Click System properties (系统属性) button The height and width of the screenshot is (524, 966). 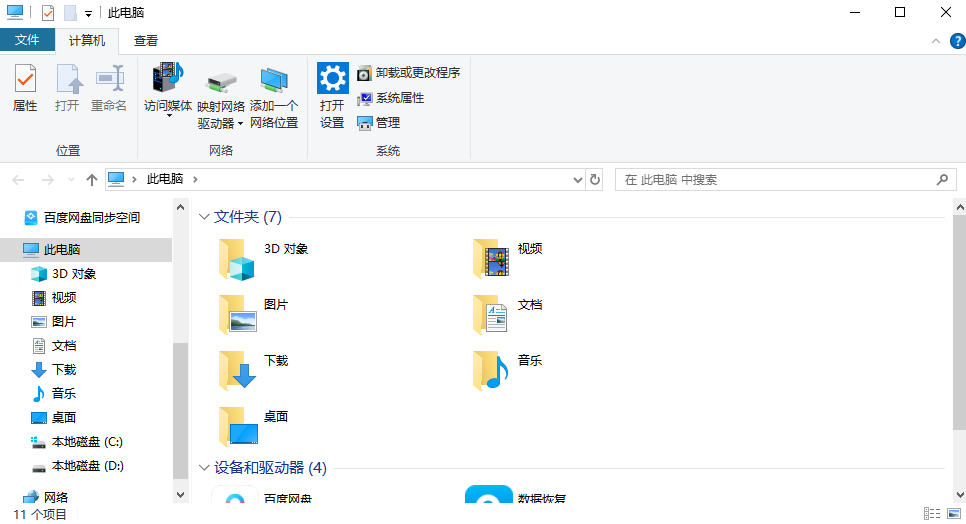coord(391,98)
